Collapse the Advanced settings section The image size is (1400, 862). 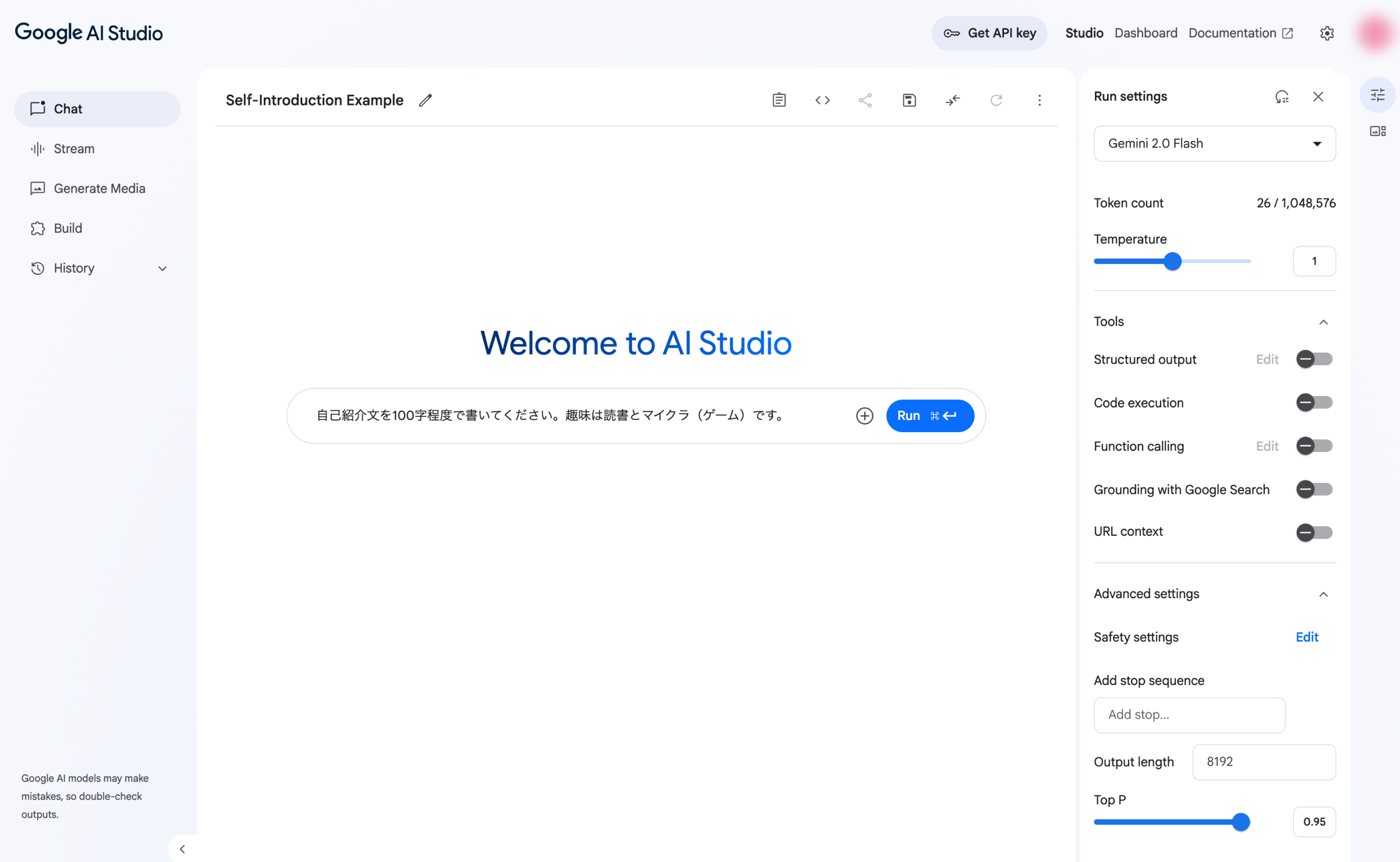click(x=1323, y=594)
